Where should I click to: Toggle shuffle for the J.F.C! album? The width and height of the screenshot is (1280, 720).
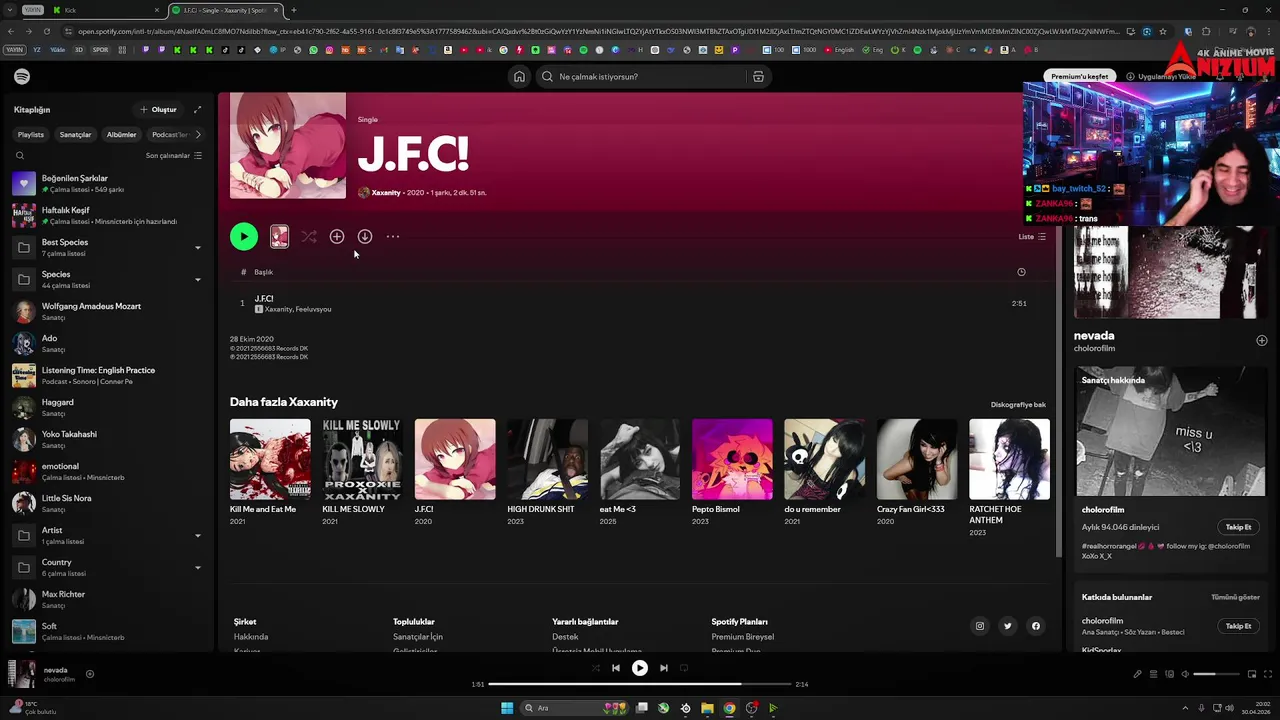pos(309,237)
